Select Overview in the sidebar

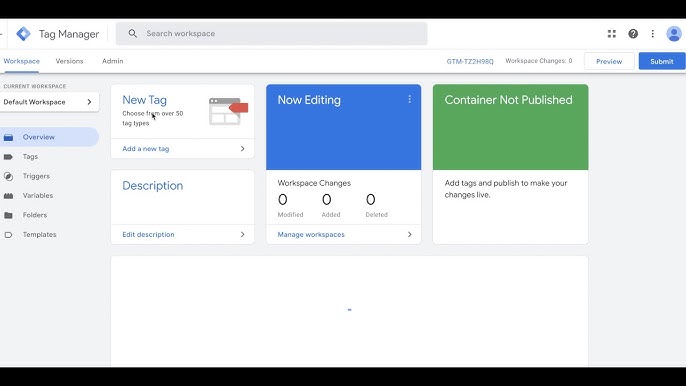[x=49, y=137]
